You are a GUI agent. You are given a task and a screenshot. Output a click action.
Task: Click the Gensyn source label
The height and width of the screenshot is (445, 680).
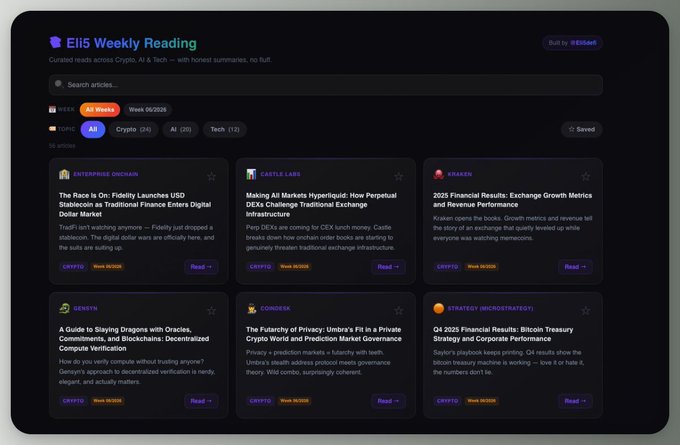[x=85, y=308]
